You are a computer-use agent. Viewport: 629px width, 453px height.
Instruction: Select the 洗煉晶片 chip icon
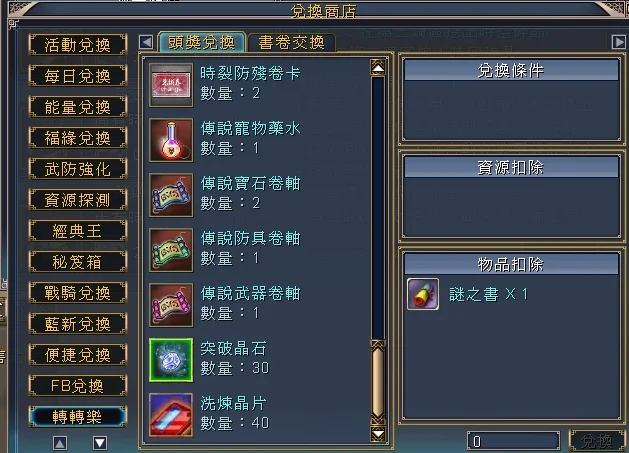tap(171, 415)
